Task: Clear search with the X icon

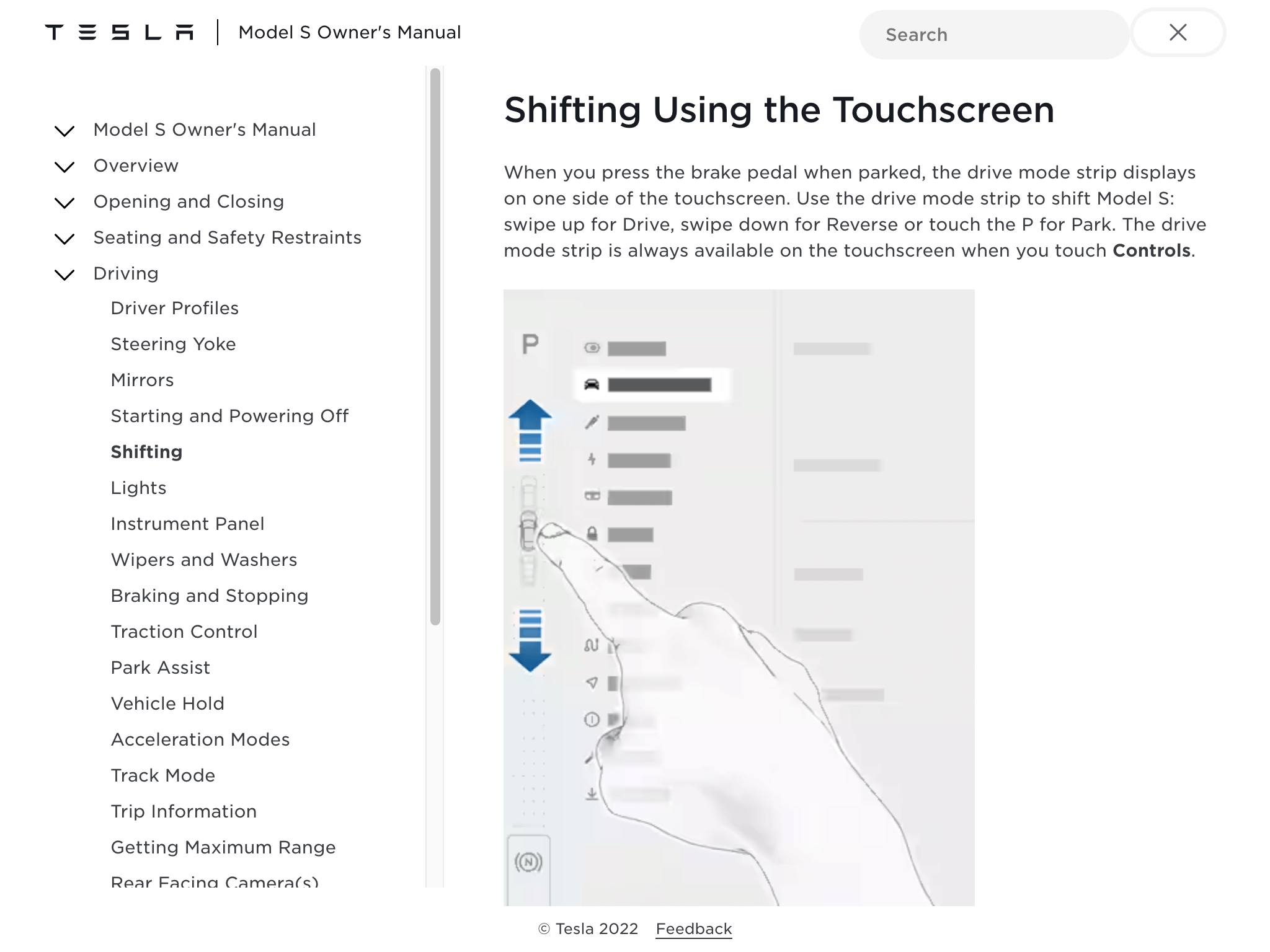Action: tap(1178, 32)
